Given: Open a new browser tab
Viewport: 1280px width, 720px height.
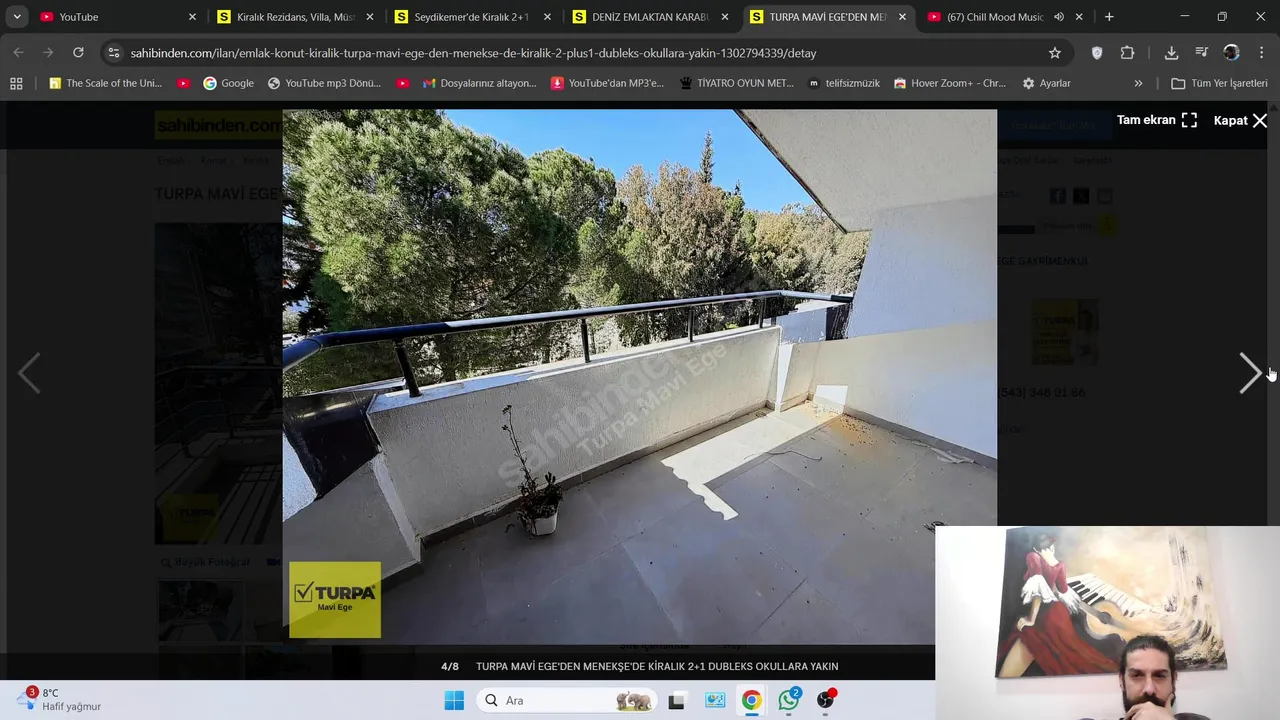Looking at the screenshot, I should (x=1109, y=17).
